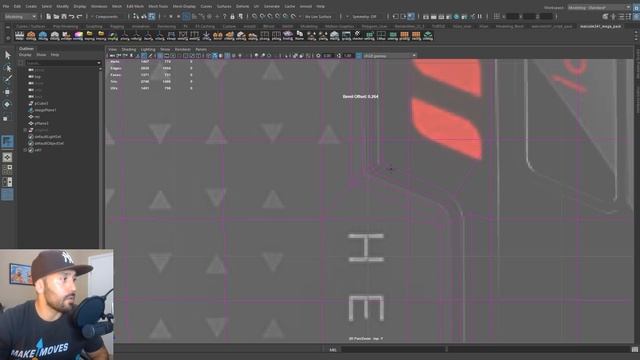Viewport: 640px width, 360px height.
Task: Open the Workspace dropdown
Action: 599,7
